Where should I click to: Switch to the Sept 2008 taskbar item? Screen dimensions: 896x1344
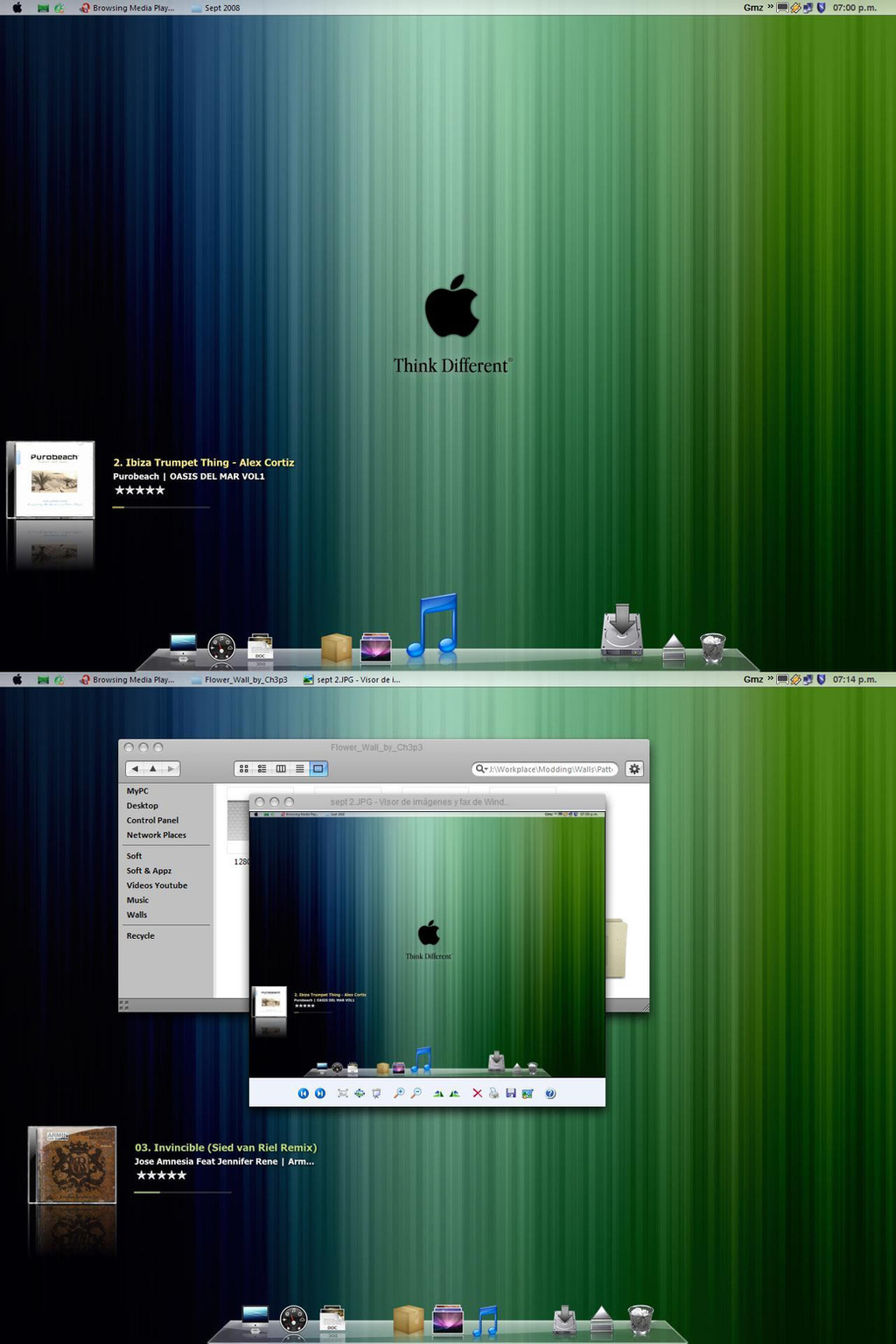[x=215, y=8]
